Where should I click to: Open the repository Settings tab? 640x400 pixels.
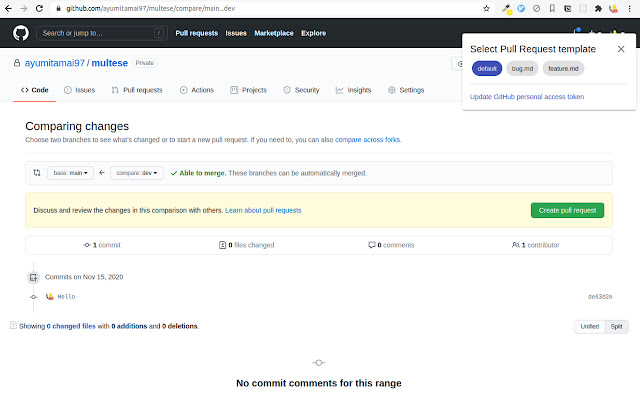(x=406, y=90)
